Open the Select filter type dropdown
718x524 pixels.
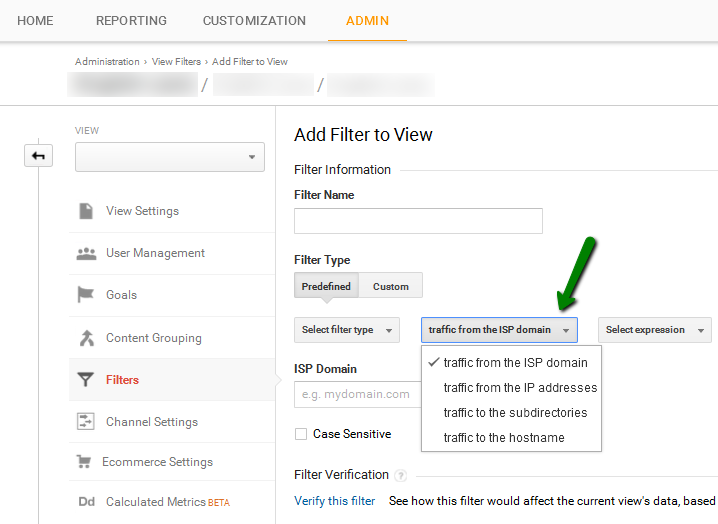click(x=347, y=330)
